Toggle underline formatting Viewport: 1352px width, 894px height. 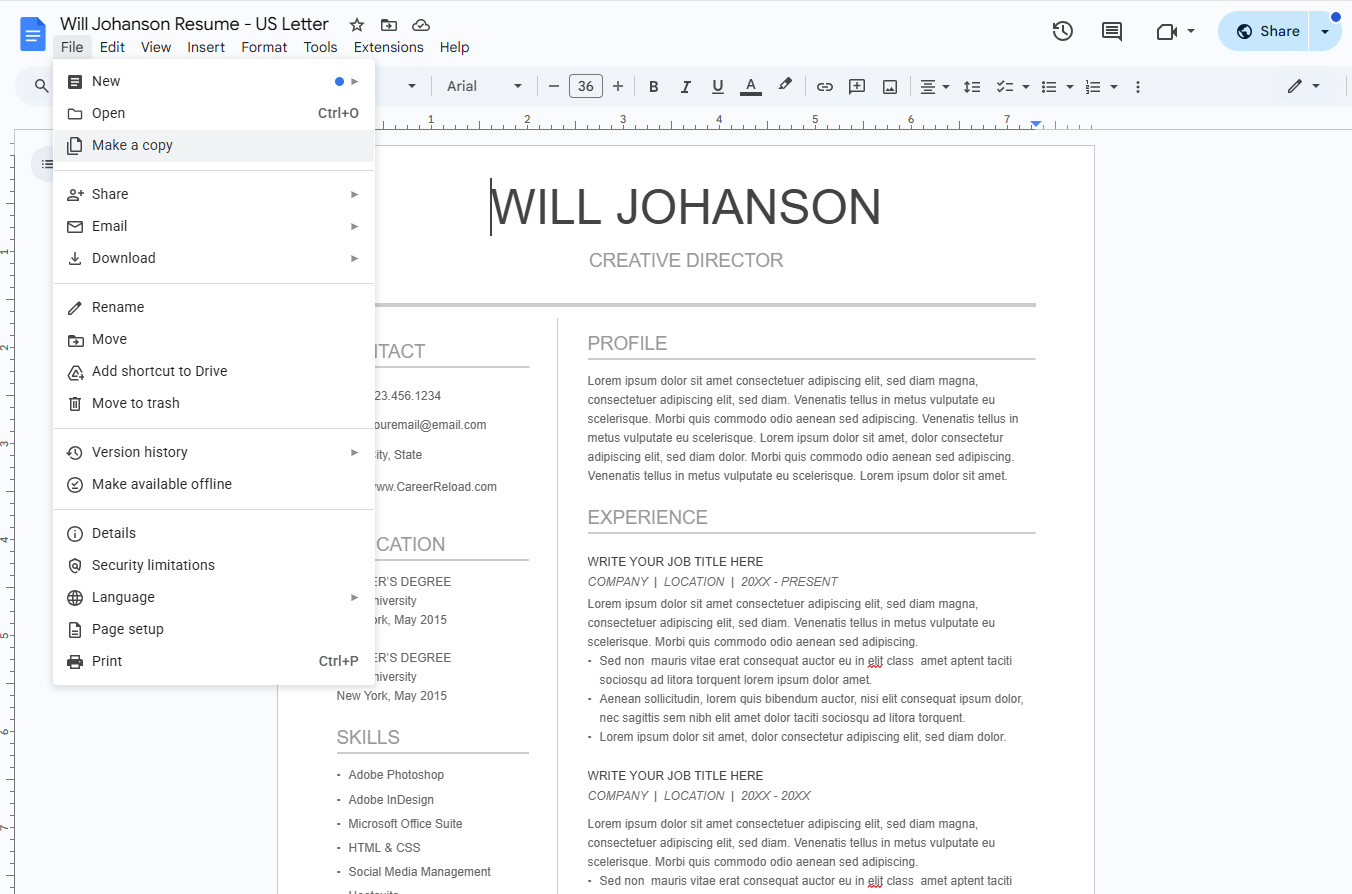(717, 87)
